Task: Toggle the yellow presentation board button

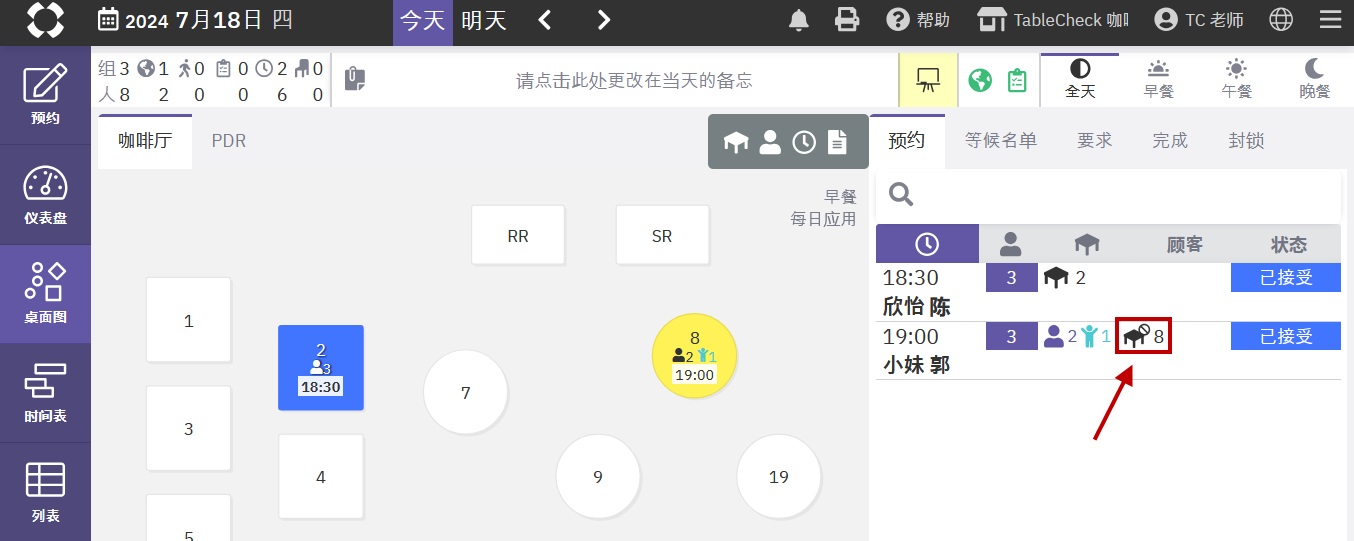Action: pos(928,80)
